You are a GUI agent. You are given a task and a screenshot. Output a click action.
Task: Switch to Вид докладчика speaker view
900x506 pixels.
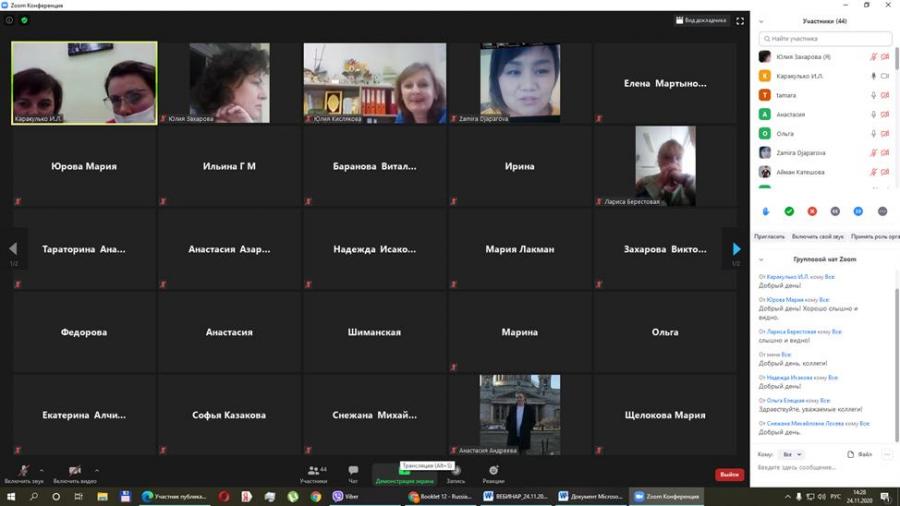tap(701, 21)
